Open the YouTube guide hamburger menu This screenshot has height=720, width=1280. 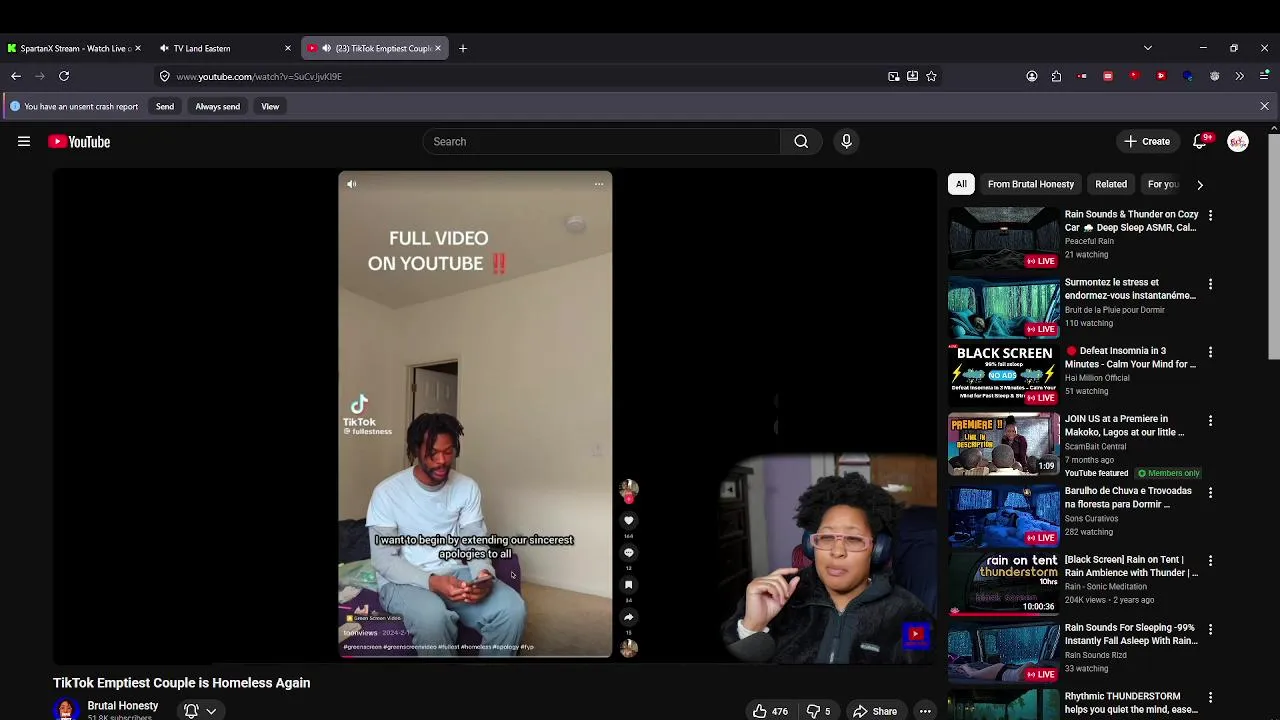click(24, 142)
